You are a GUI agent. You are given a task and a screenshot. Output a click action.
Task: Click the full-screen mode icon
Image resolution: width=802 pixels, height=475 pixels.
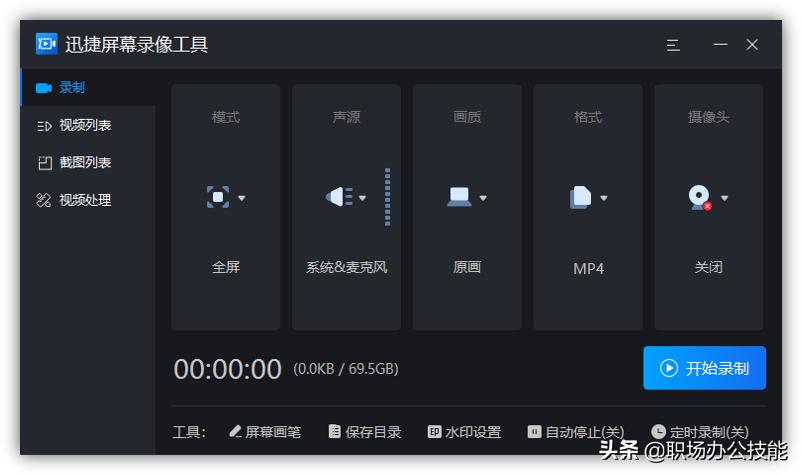[x=218, y=197]
